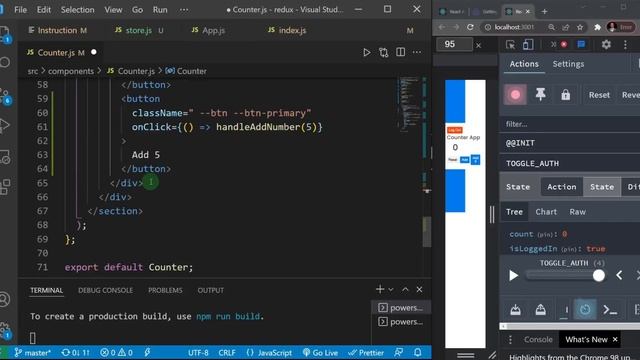
Task: Open DevTools customize menu (three dots)
Action: (625, 44)
